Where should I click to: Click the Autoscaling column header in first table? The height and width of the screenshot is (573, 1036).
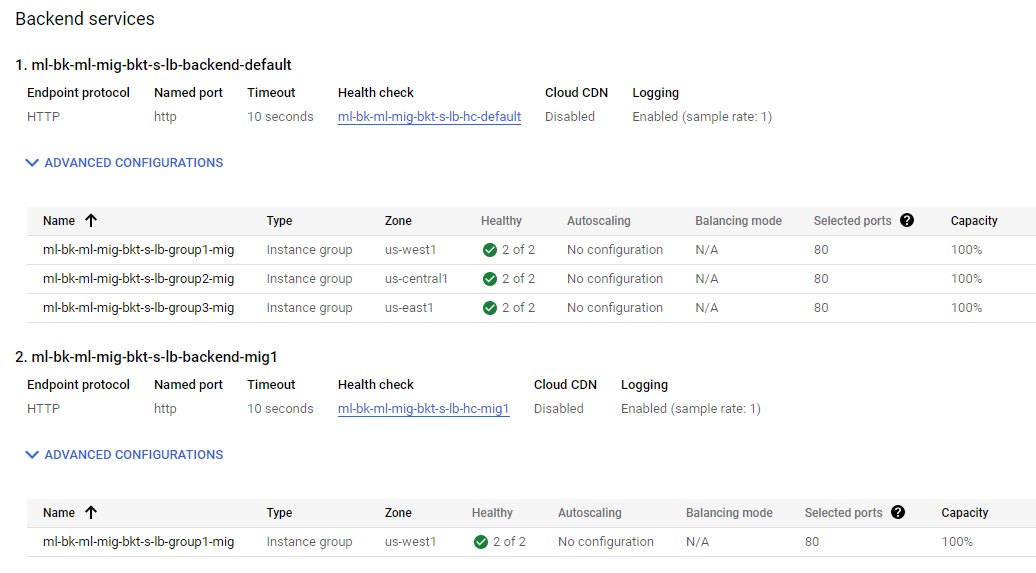pos(598,221)
